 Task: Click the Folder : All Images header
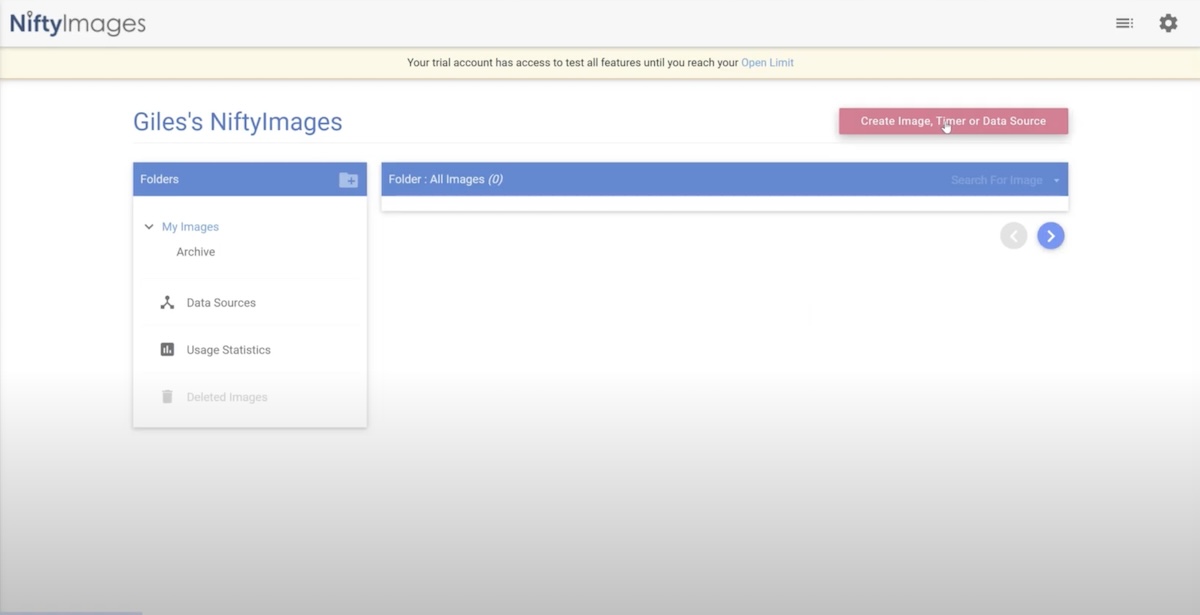pyautogui.click(x=445, y=180)
